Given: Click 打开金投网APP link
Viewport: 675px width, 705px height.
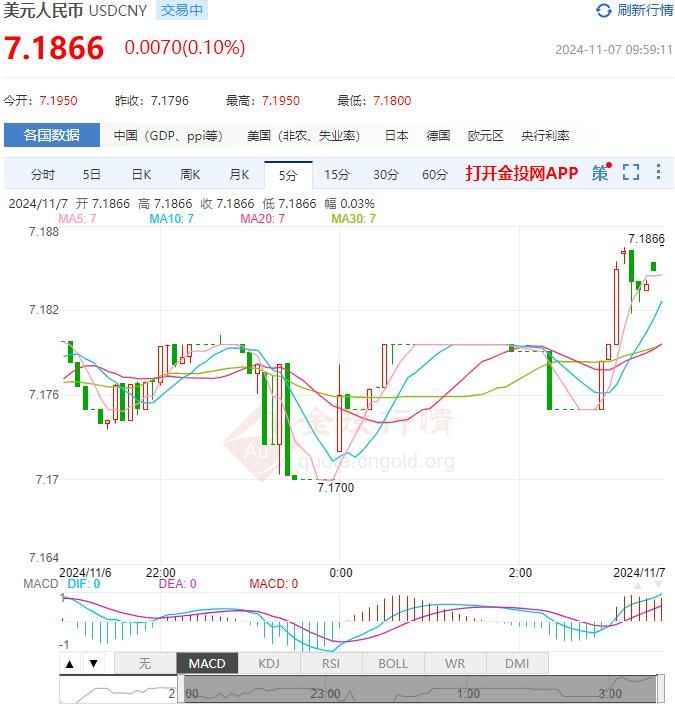Looking at the screenshot, I should [x=522, y=173].
